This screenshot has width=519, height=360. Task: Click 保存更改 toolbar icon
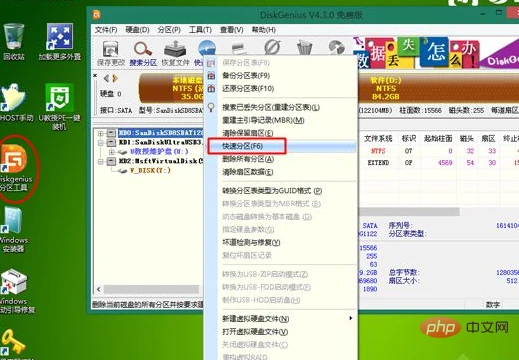pos(111,53)
